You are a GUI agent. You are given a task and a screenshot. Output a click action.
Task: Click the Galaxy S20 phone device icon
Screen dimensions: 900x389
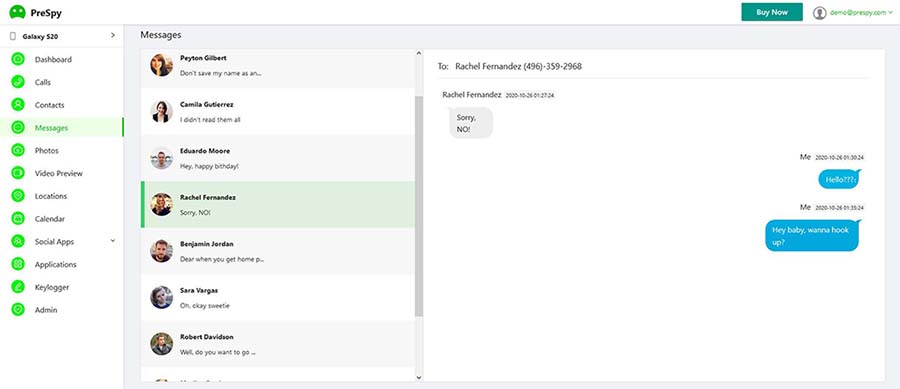coord(13,36)
